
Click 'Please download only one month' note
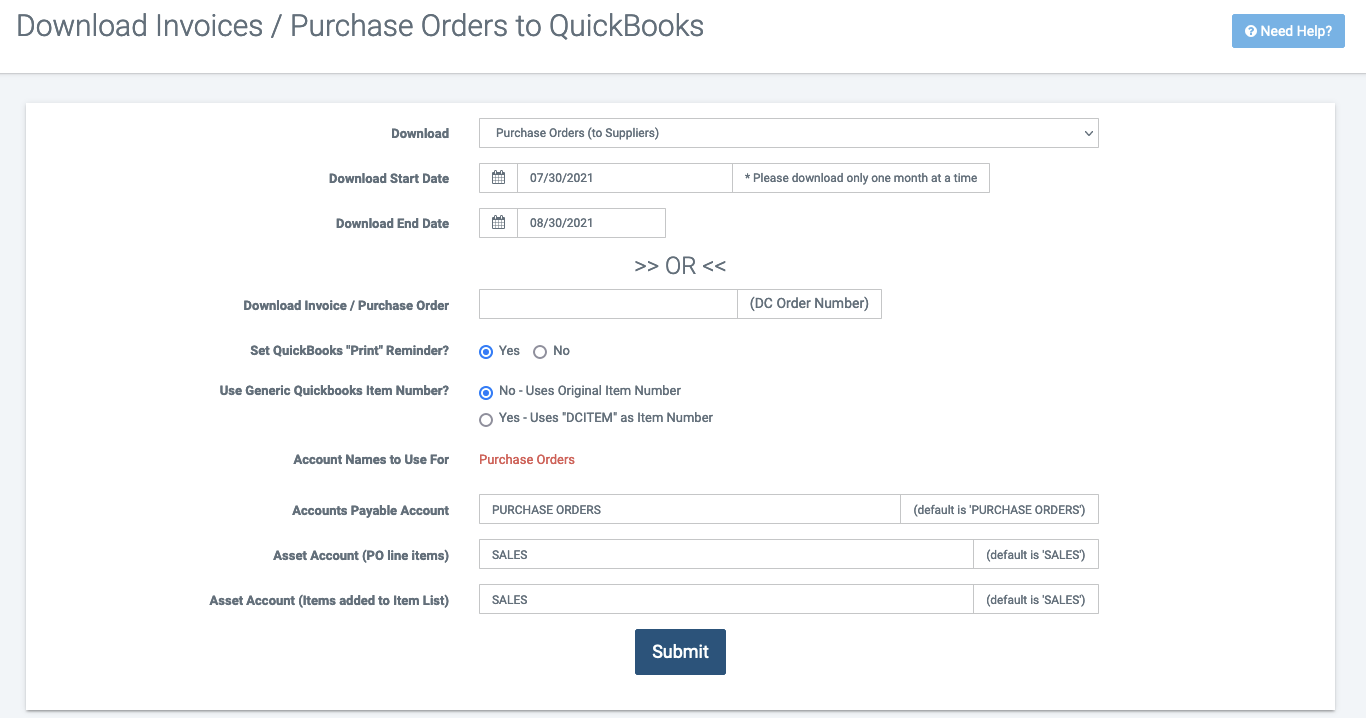point(861,178)
